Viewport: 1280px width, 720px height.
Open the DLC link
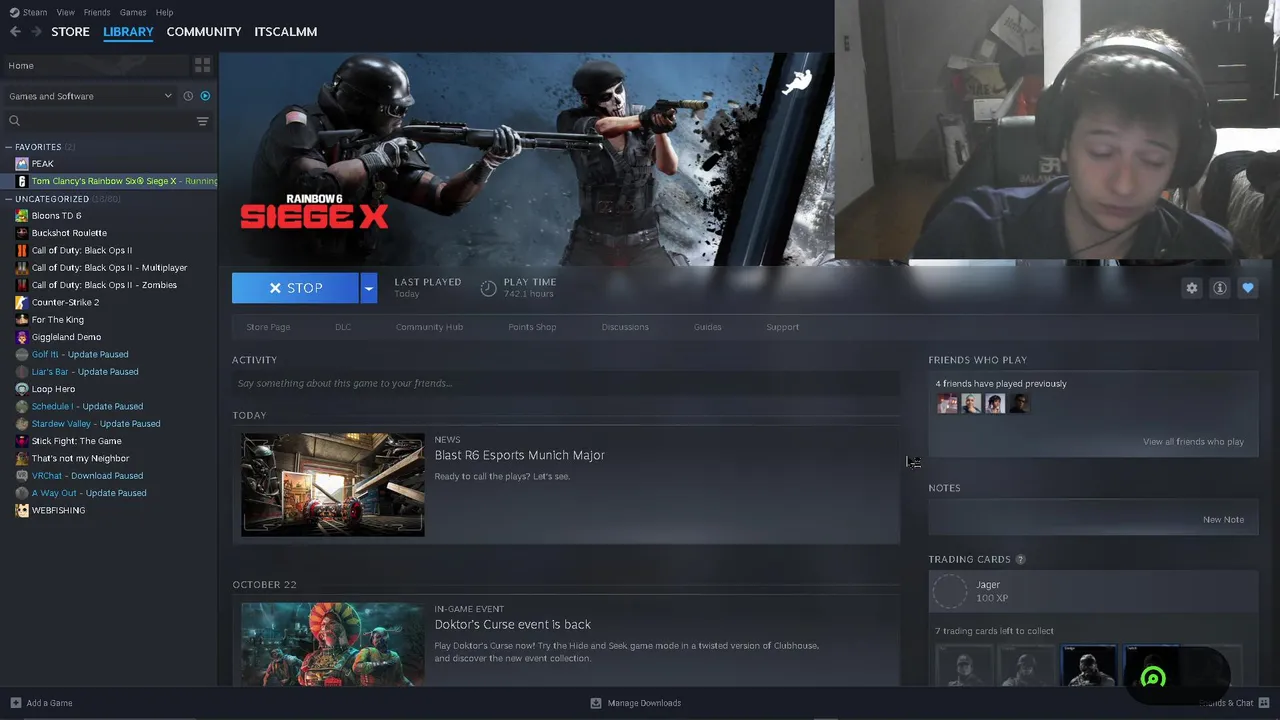click(x=343, y=327)
